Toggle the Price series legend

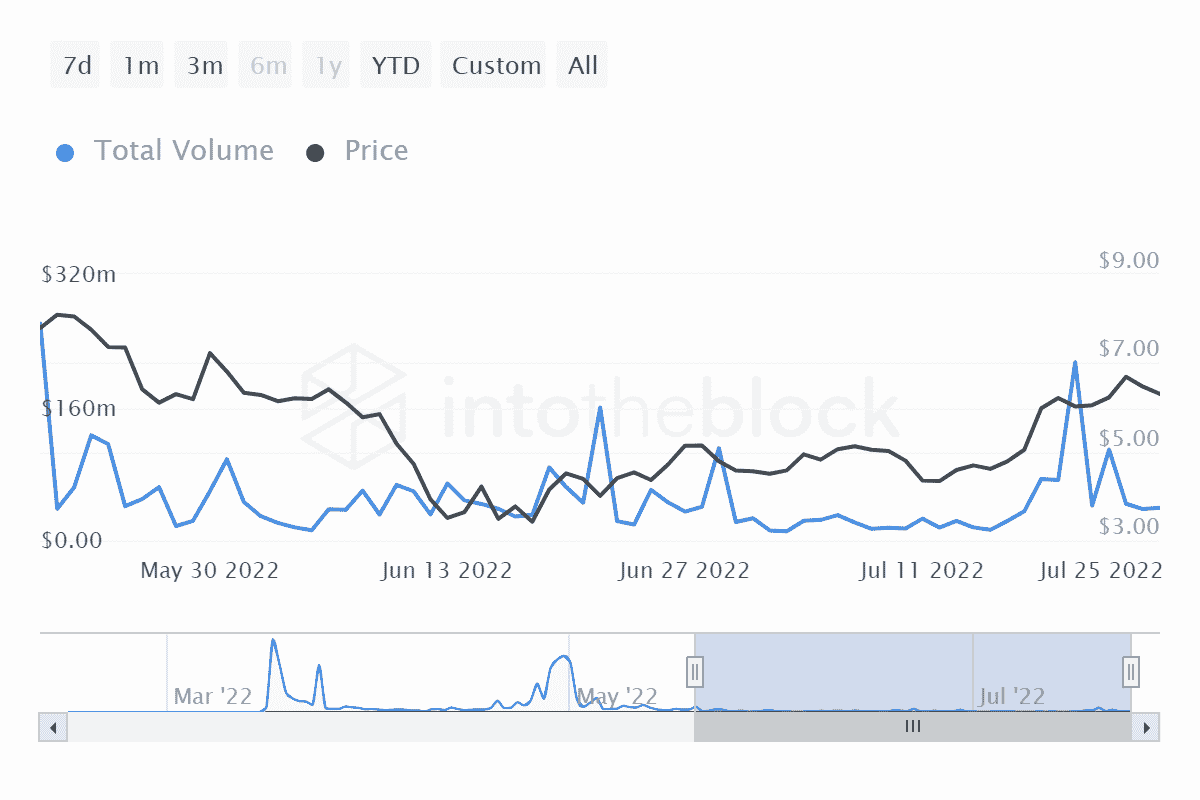(376, 151)
